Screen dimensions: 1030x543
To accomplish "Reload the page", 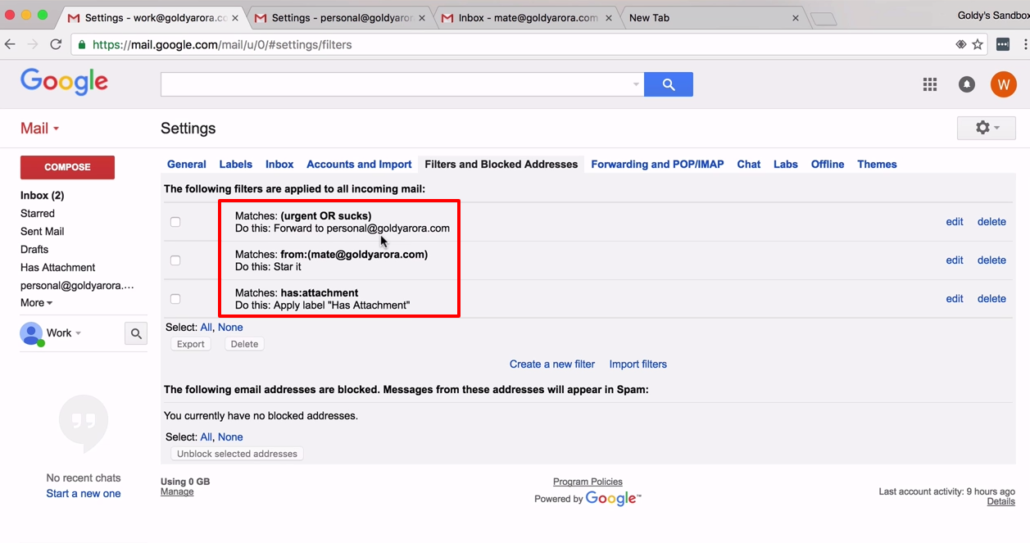I will [x=56, y=45].
